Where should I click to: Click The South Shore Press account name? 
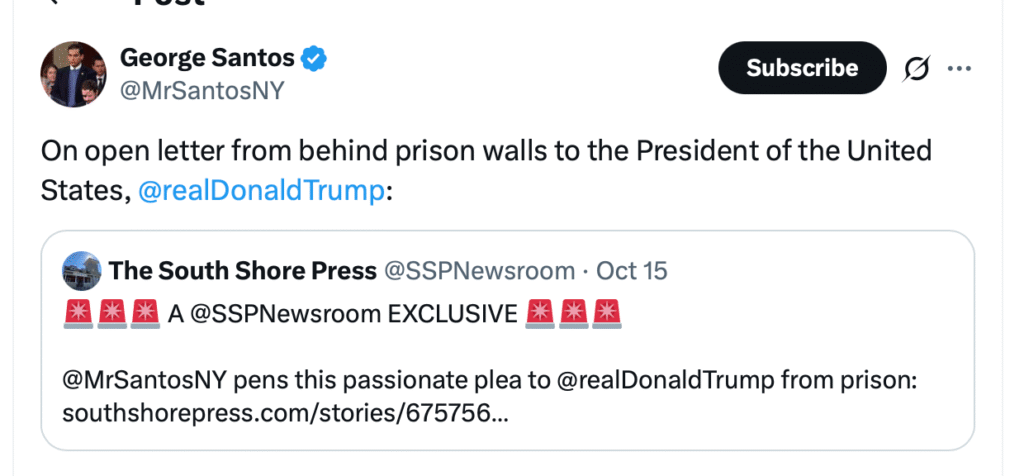[243, 271]
